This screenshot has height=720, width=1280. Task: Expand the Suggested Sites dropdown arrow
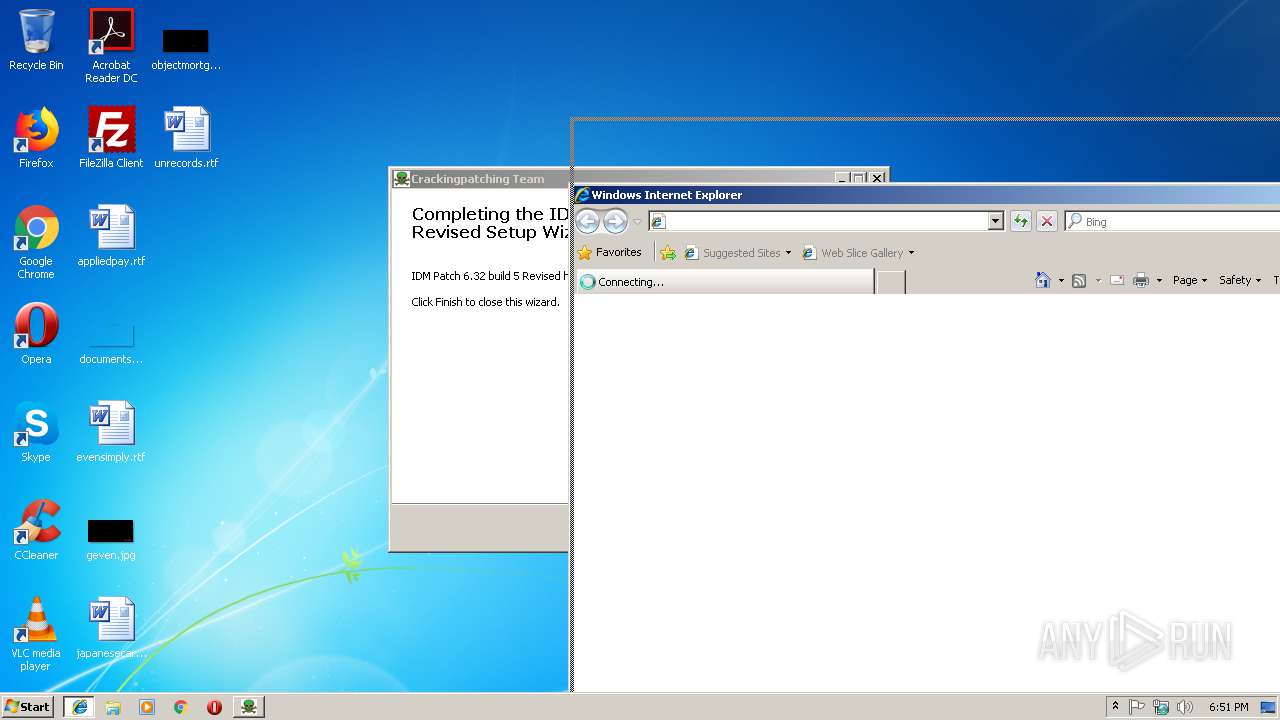[x=788, y=253]
